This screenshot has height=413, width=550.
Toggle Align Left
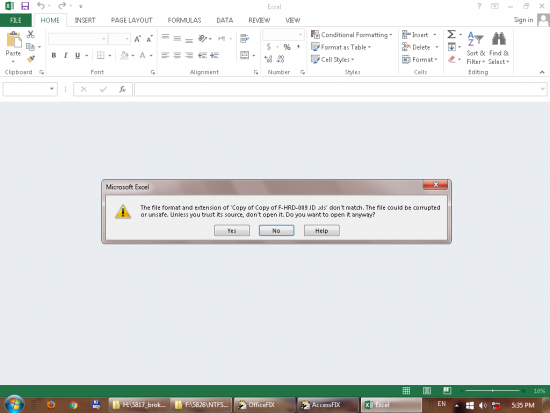166,55
